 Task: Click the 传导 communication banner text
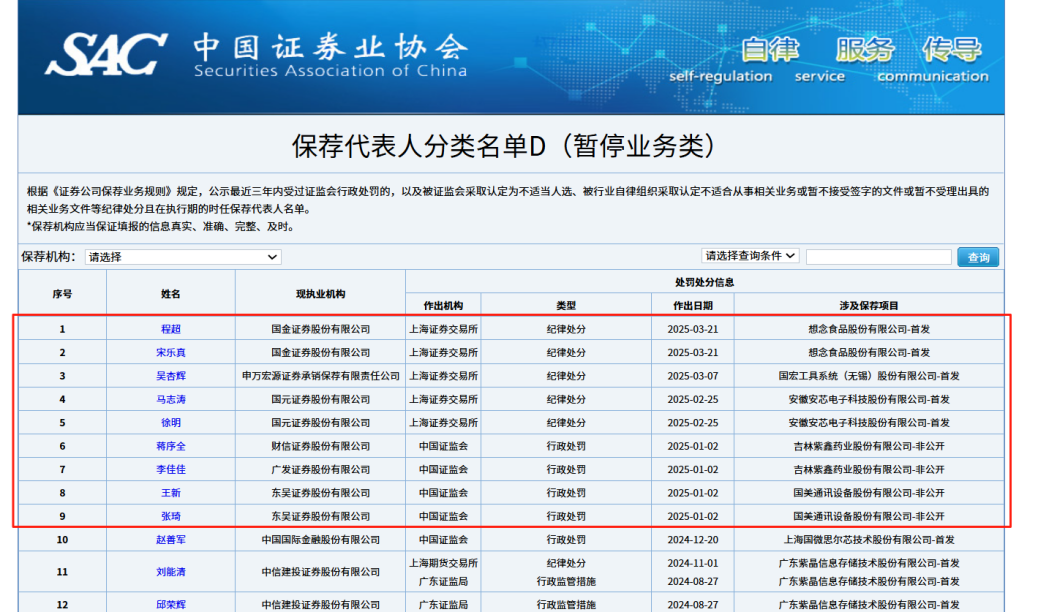(933, 60)
